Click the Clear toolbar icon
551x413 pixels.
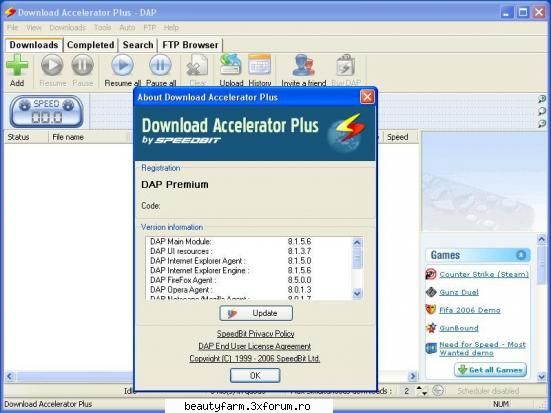197,65
